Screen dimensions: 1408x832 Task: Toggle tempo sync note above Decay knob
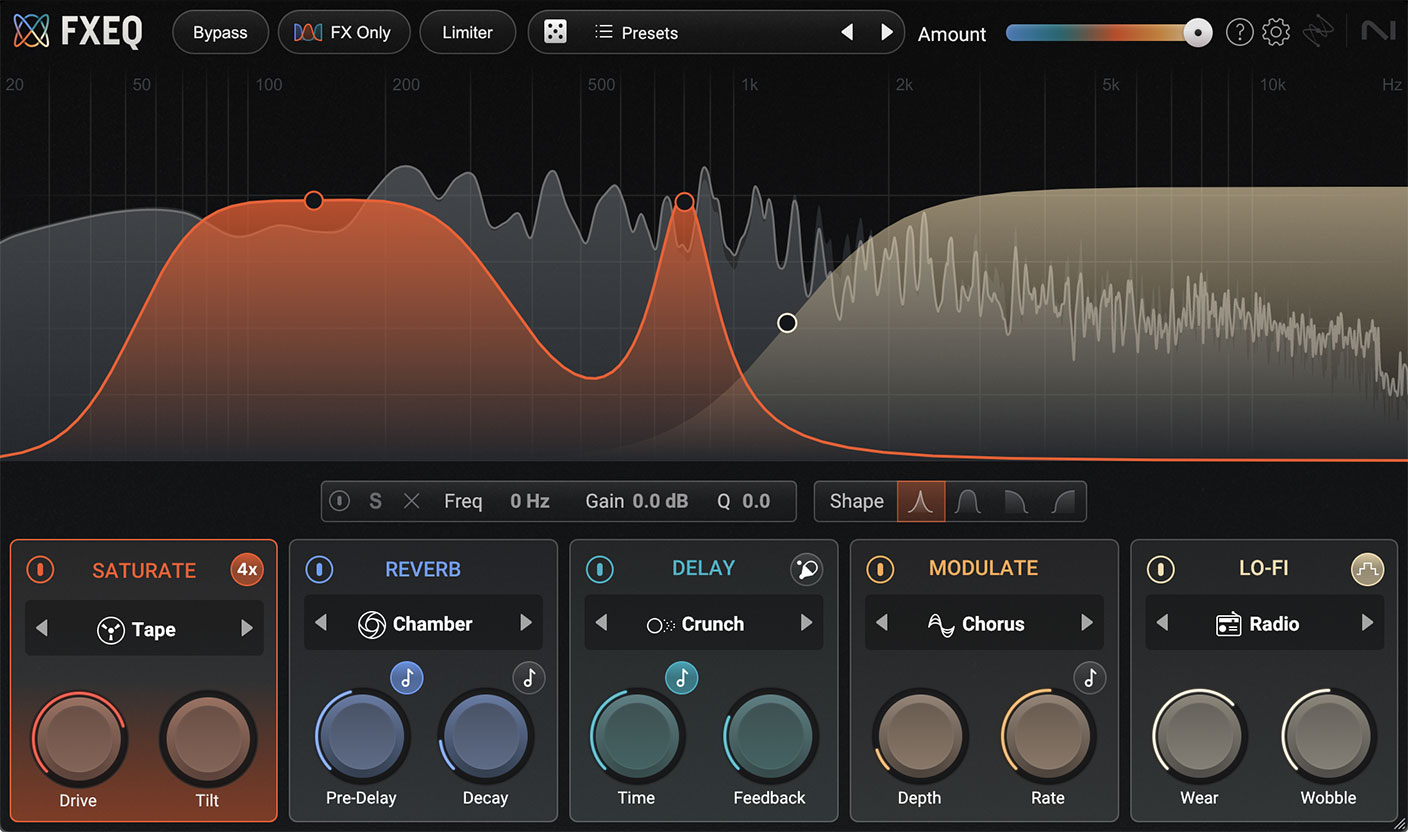click(529, 678)
